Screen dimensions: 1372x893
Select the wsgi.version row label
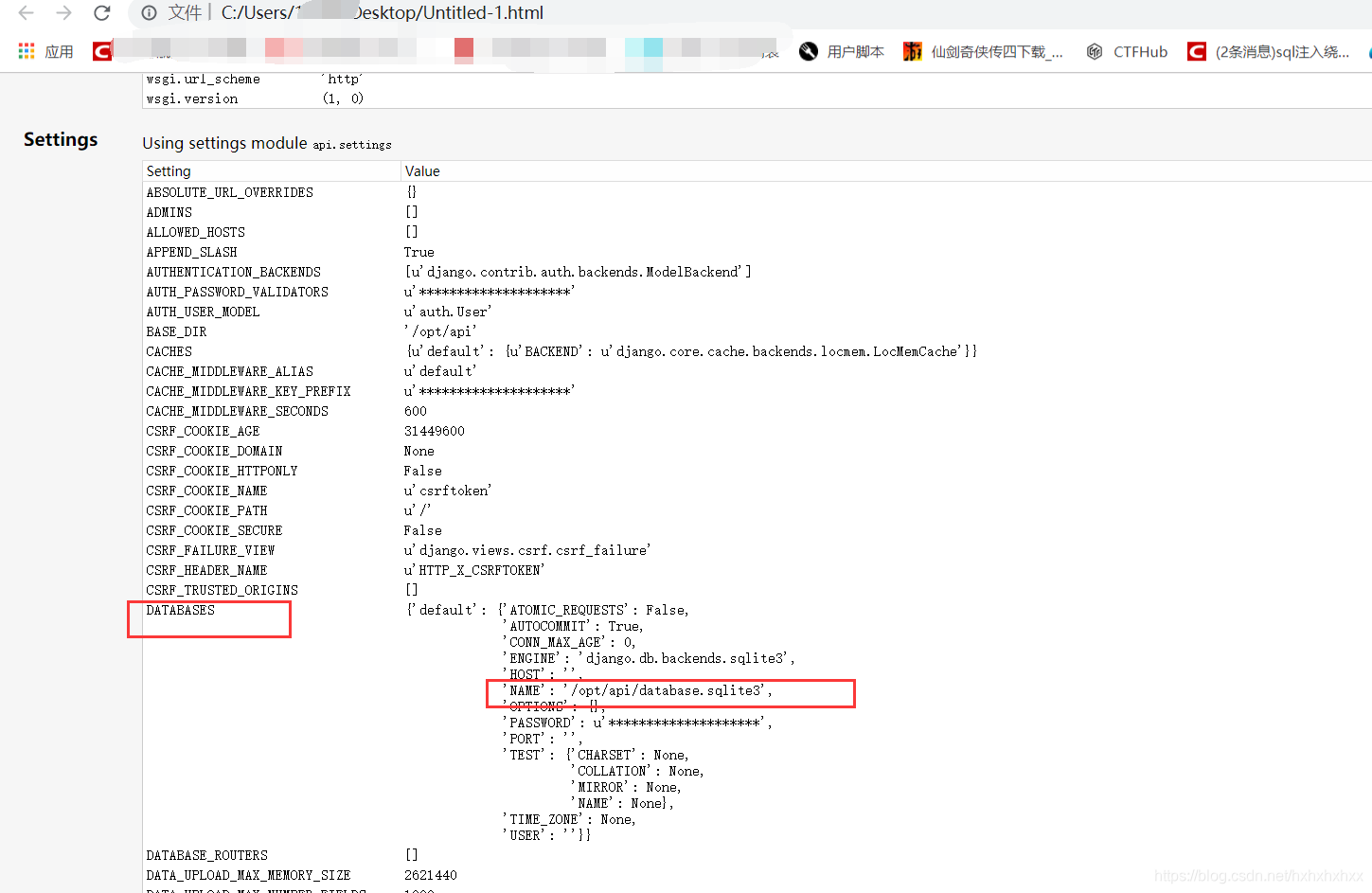(x=192, y=98)
